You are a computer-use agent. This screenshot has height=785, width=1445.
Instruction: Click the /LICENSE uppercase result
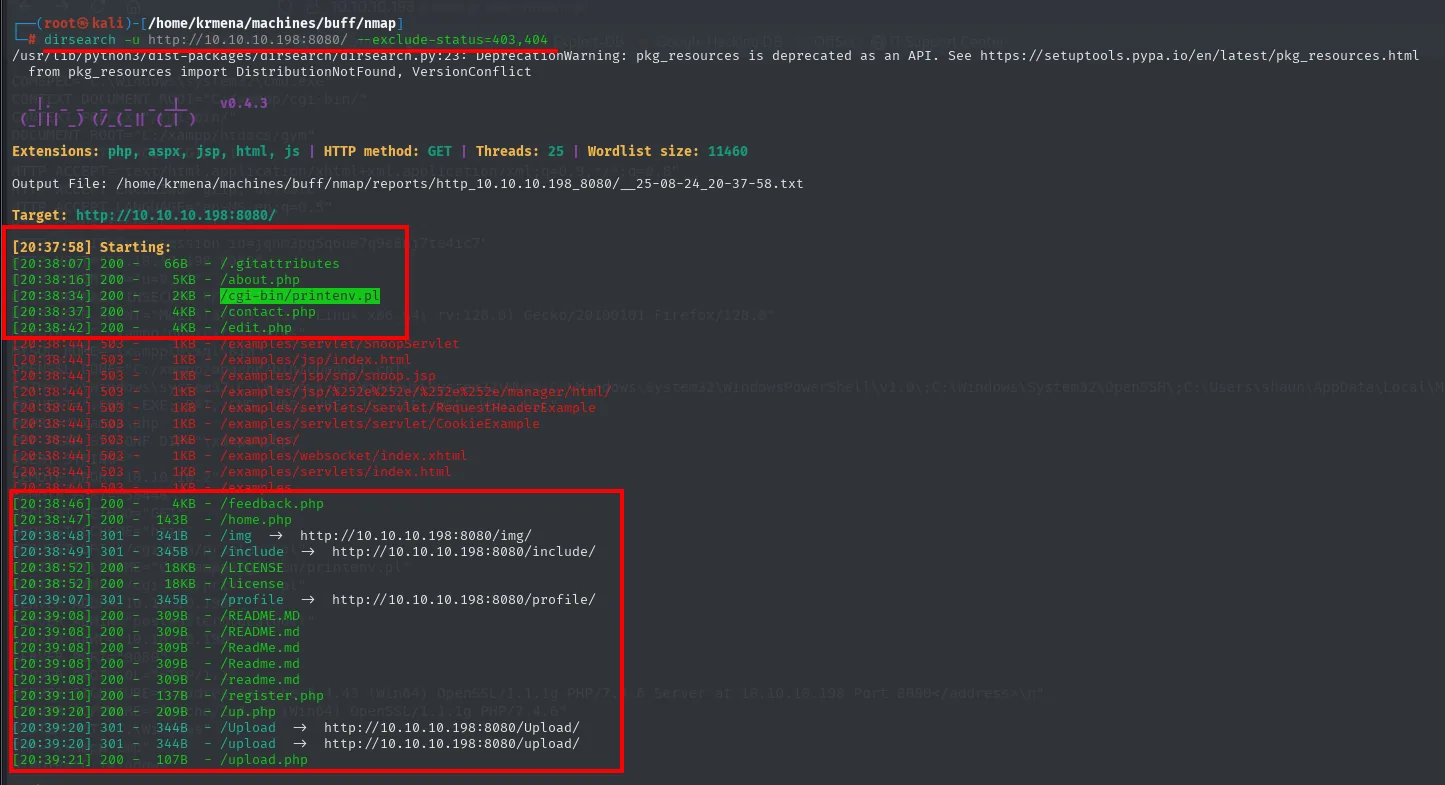tap(251, 568)
